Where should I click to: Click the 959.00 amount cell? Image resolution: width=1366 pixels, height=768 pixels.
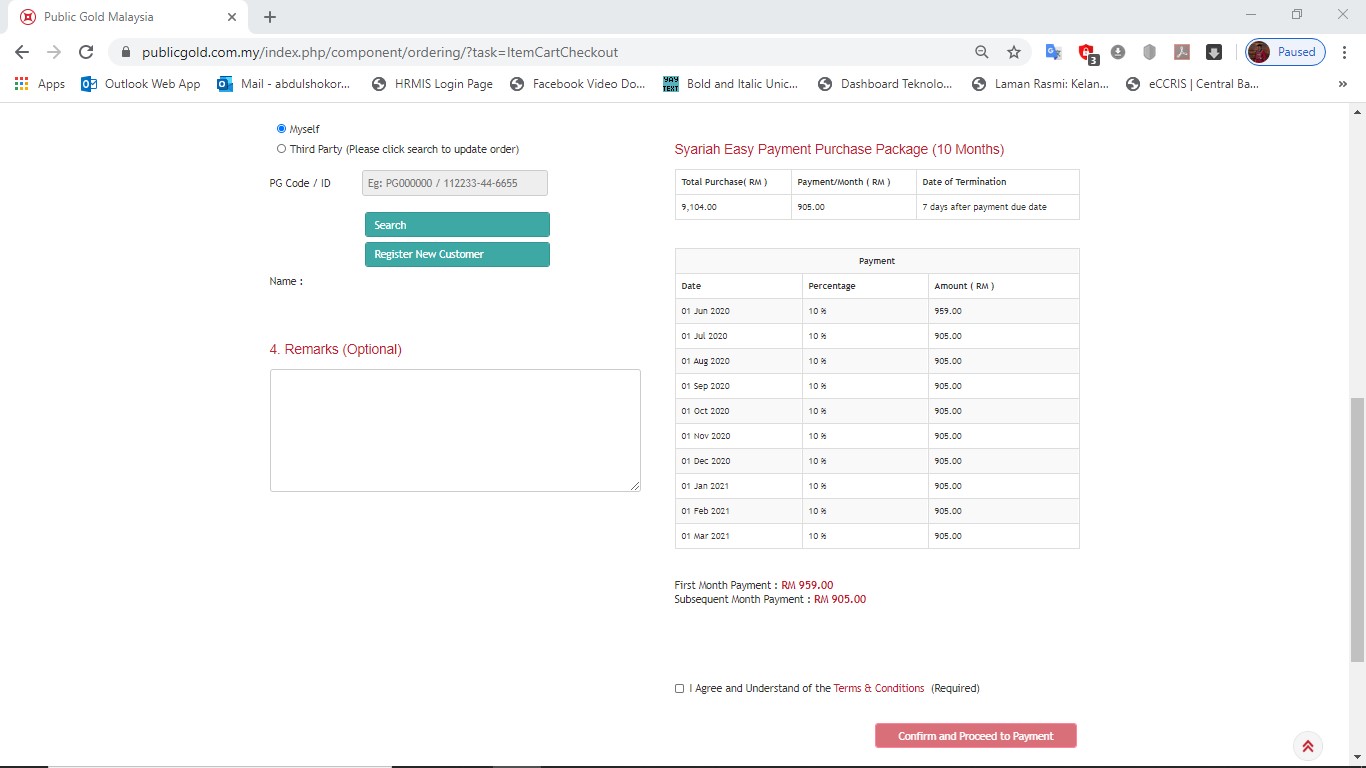click(1004, 311)
